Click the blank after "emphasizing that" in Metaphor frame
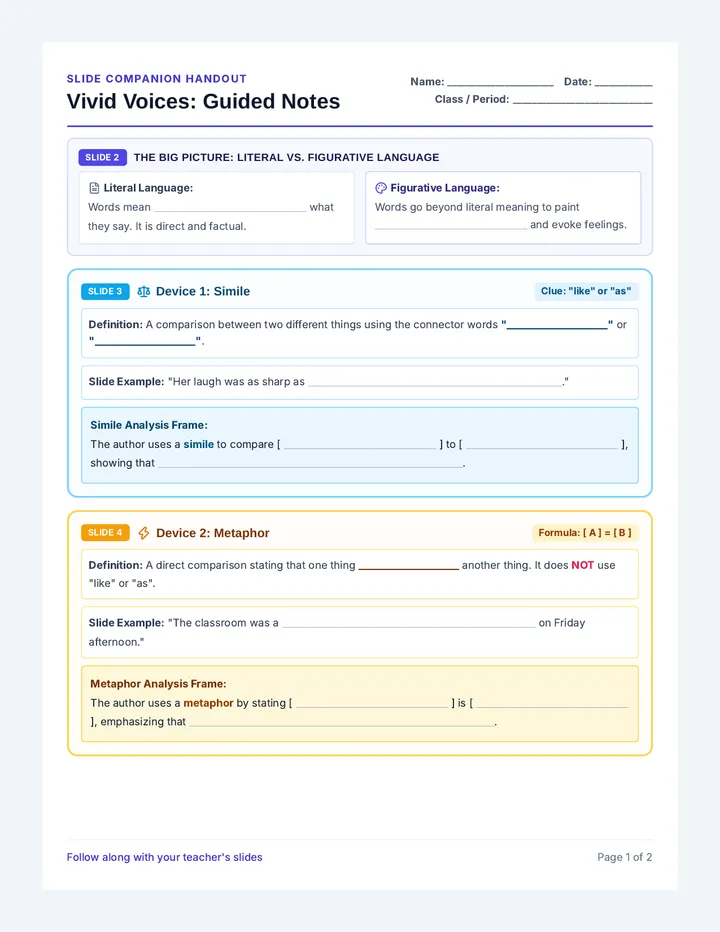 tap(342, 724)
